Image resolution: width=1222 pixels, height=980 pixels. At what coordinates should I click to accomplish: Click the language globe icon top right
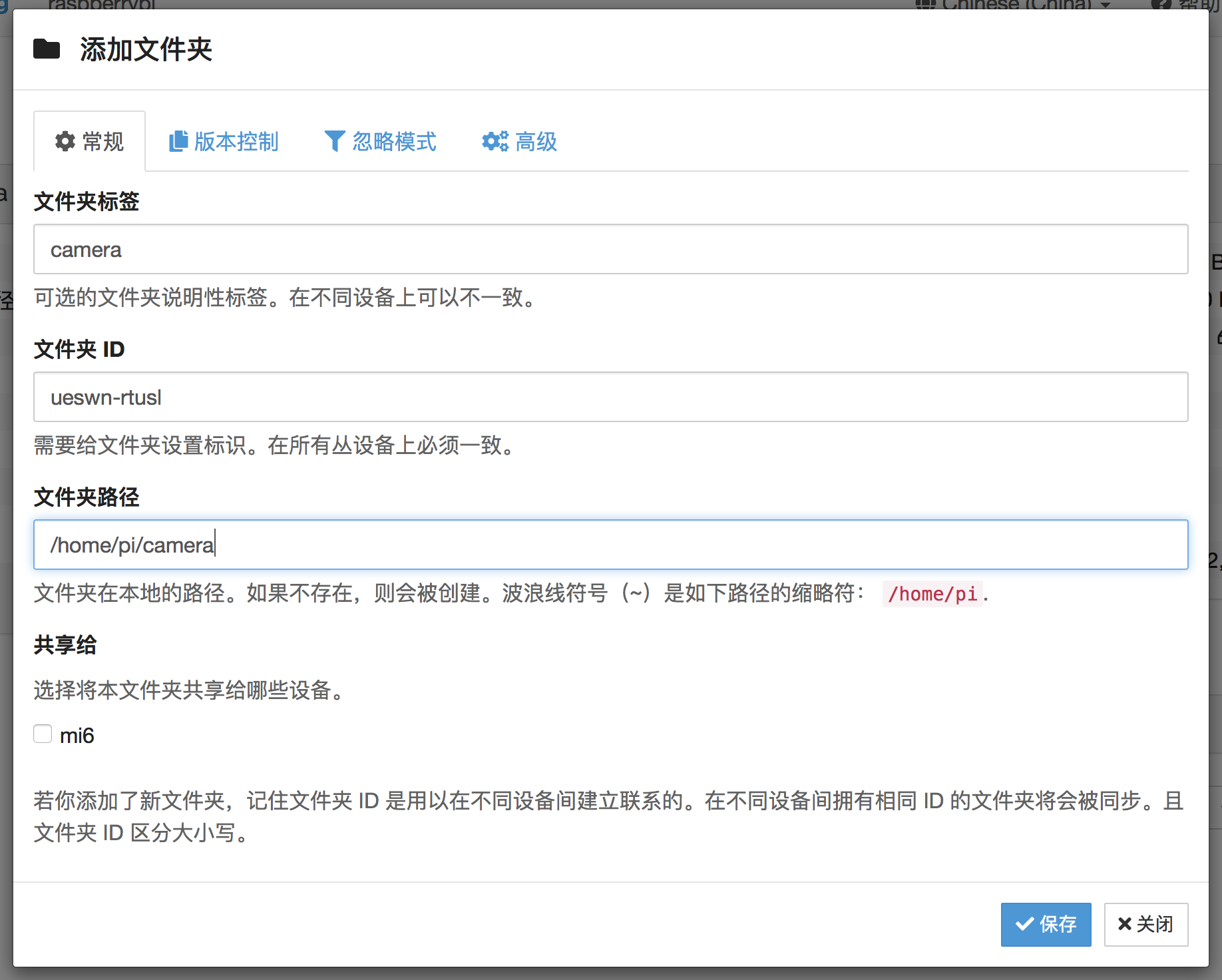coord(925,5)
